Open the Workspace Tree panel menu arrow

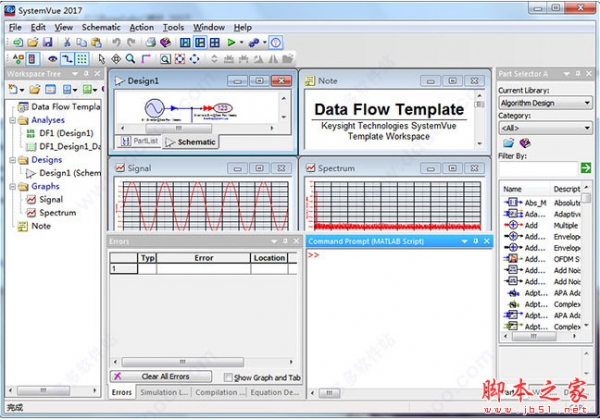75,73
